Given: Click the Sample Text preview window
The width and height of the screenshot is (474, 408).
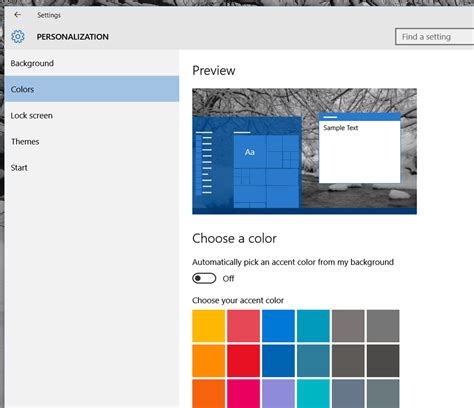Looking at the screenshot, I should (x=360, y=148).
